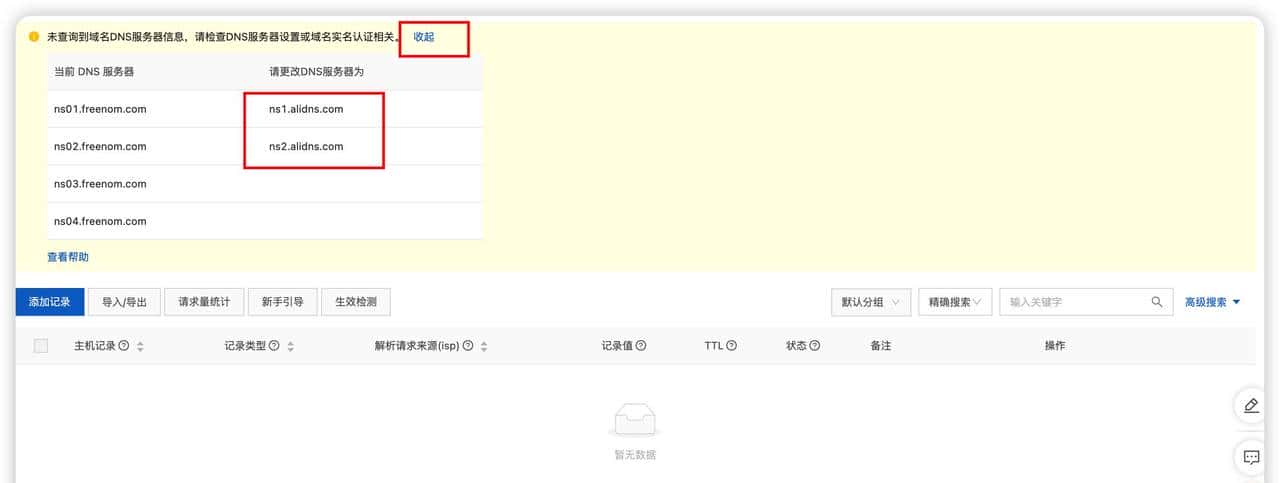Open help icon beside 记录值
The image size is (1280, 483).
coord(641,346)
